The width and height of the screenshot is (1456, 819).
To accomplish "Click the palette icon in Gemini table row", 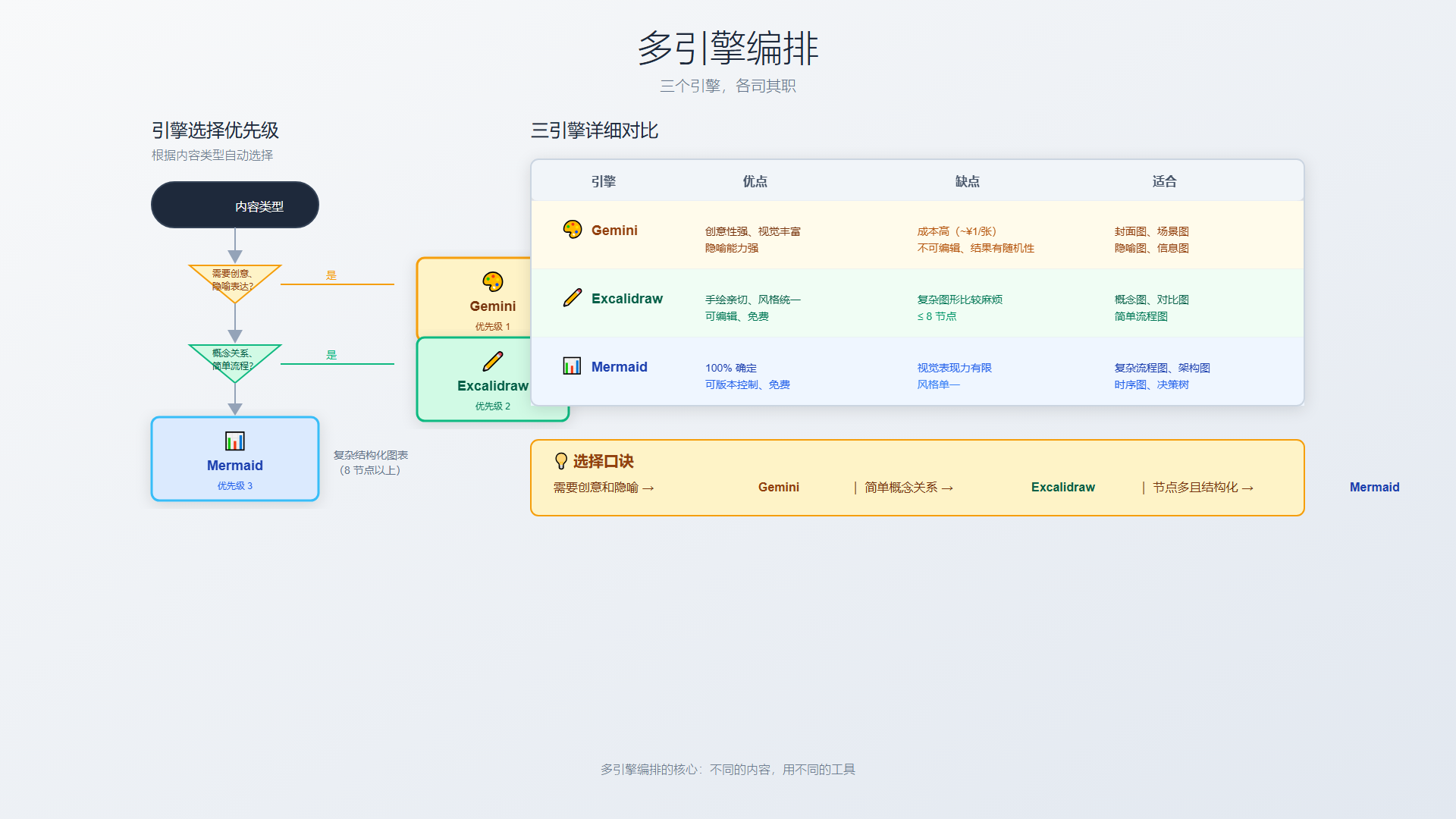I will (573, 229).
